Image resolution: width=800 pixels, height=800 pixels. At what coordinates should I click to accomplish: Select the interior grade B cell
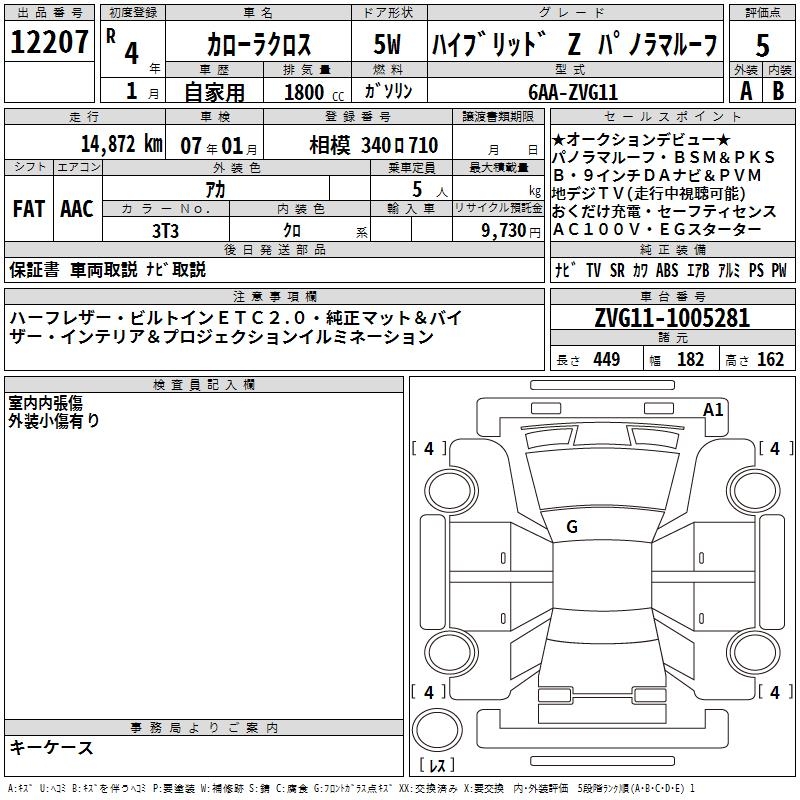point(778,89)
